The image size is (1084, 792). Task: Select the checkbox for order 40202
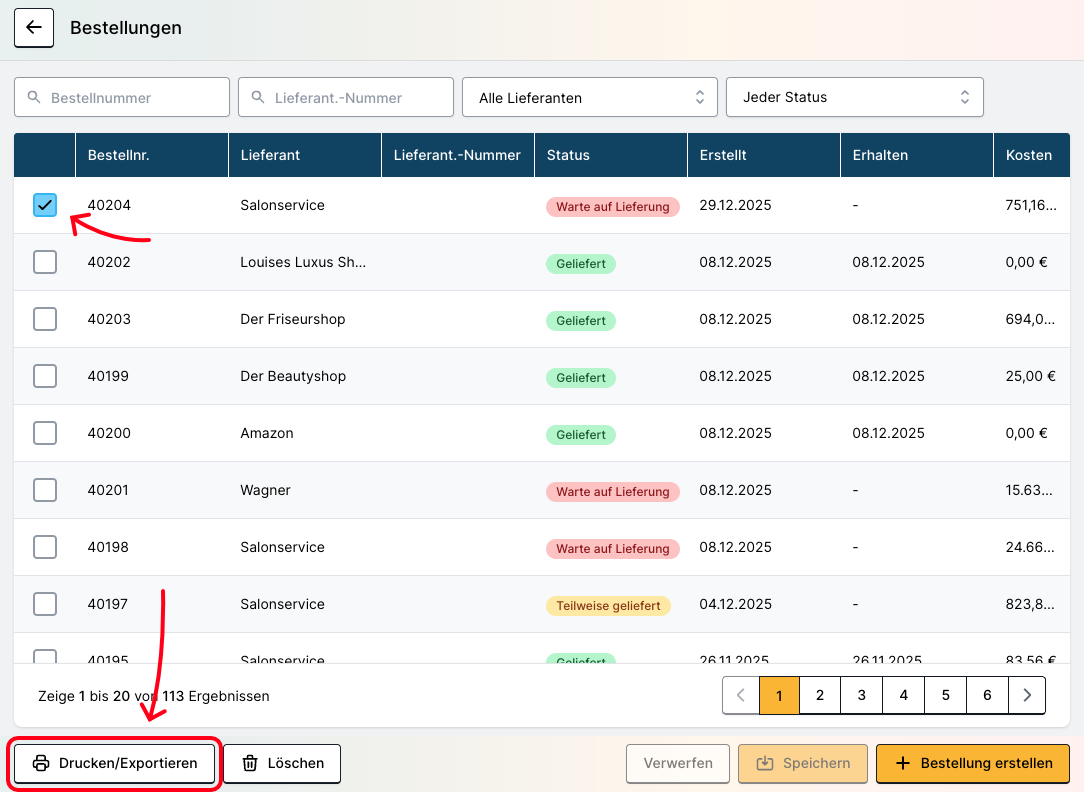tap(45, 262)
